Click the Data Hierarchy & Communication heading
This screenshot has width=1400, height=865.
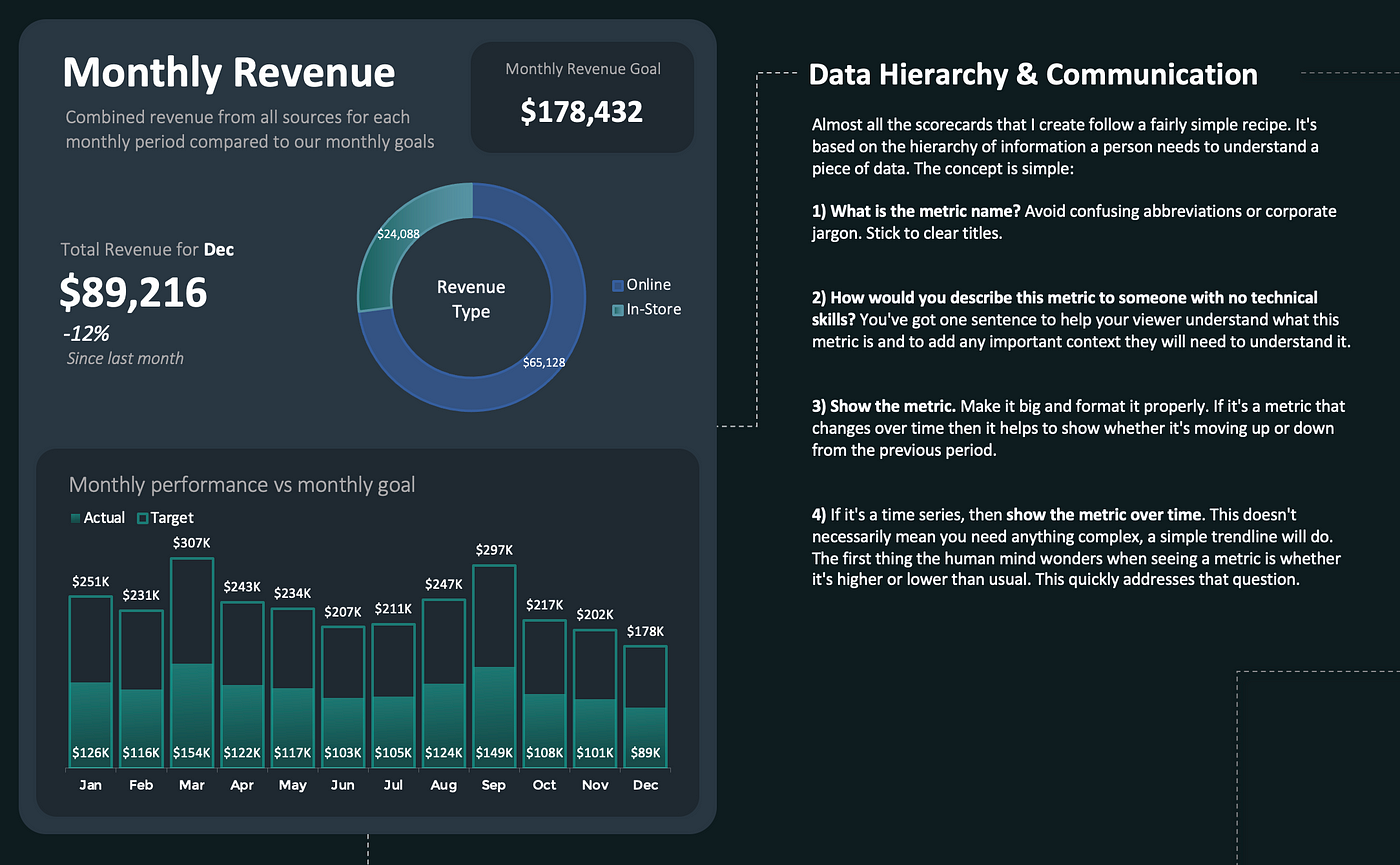pos(1033,75)
